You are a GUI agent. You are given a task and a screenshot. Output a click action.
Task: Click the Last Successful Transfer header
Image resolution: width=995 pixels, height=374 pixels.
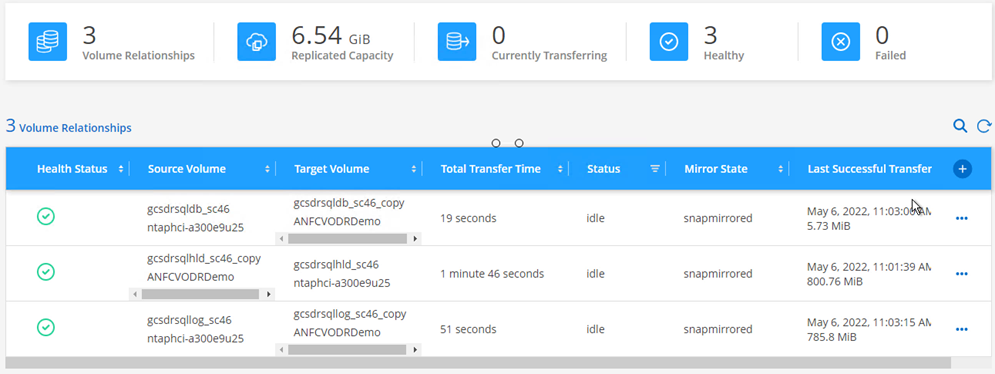(x=869, y=169)
